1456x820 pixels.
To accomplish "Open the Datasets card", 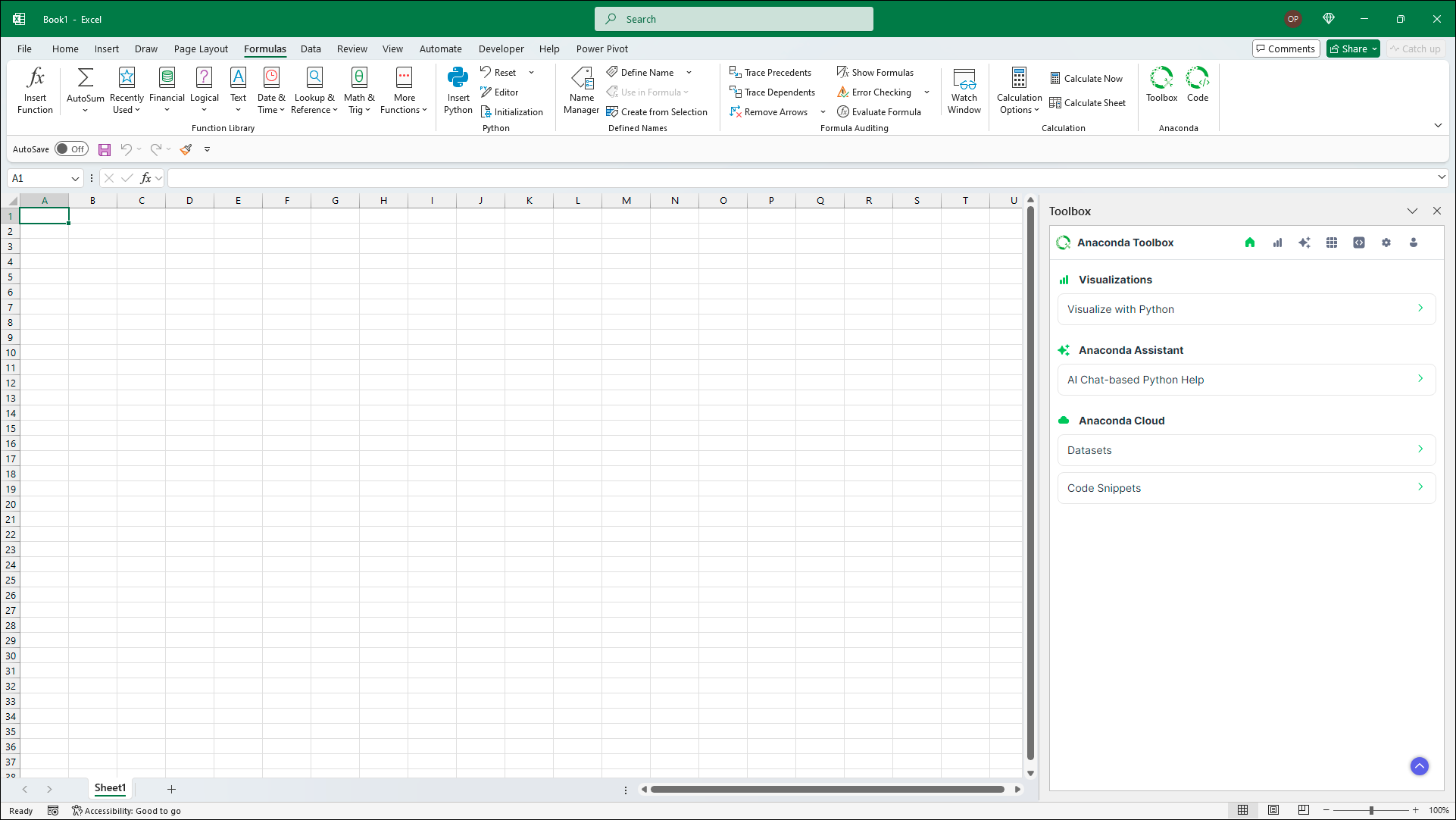I will [1246, 450].
